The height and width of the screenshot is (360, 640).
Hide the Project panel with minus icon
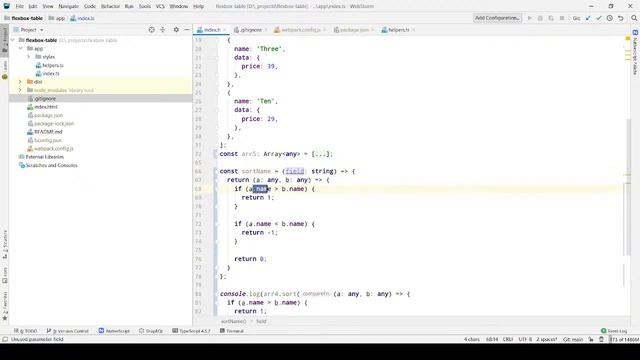coord(187,30)
